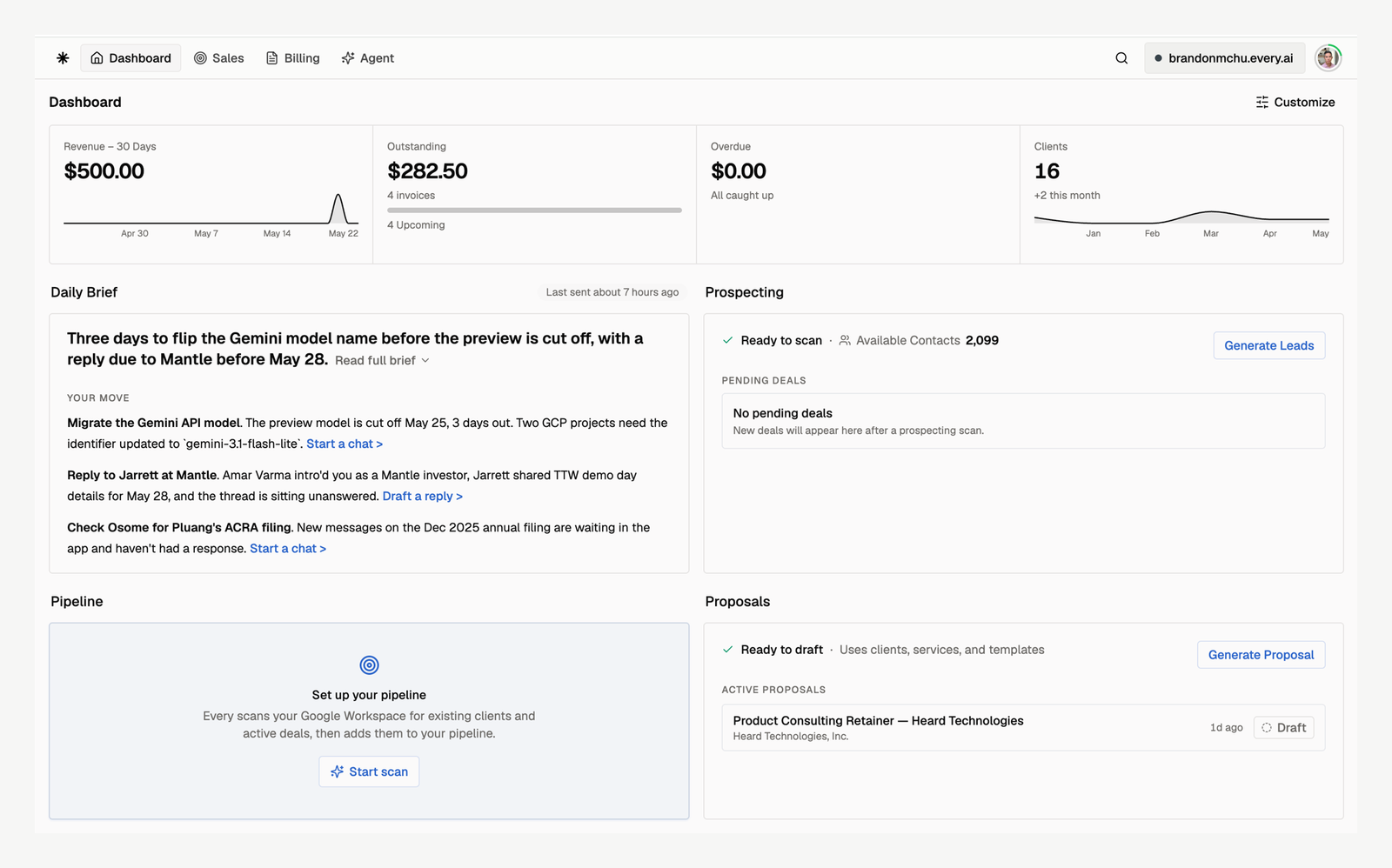Click the $0.00 overdue amount
The image size is (1392, 868).
tap(739, 171)
